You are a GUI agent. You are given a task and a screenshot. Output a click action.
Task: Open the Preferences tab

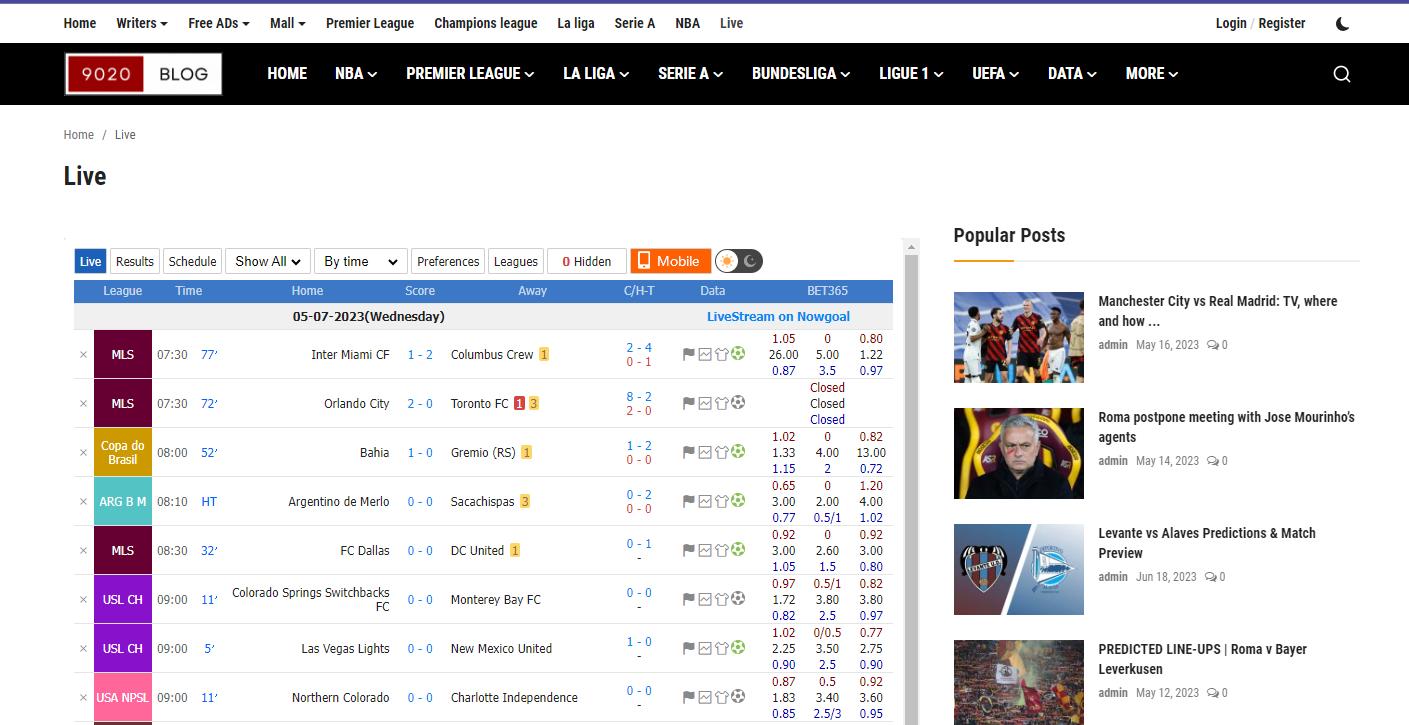point(448,261)
